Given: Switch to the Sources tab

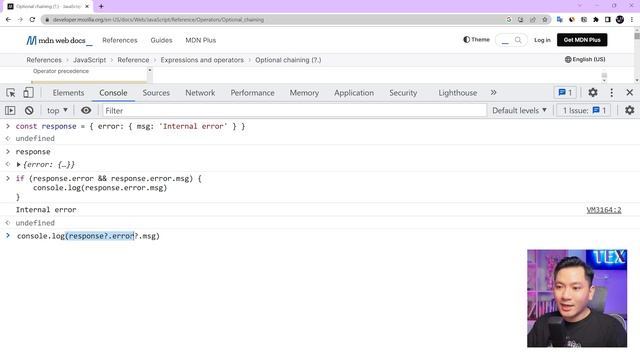Looking at the screenshot, I should click(x=156, y=93).
